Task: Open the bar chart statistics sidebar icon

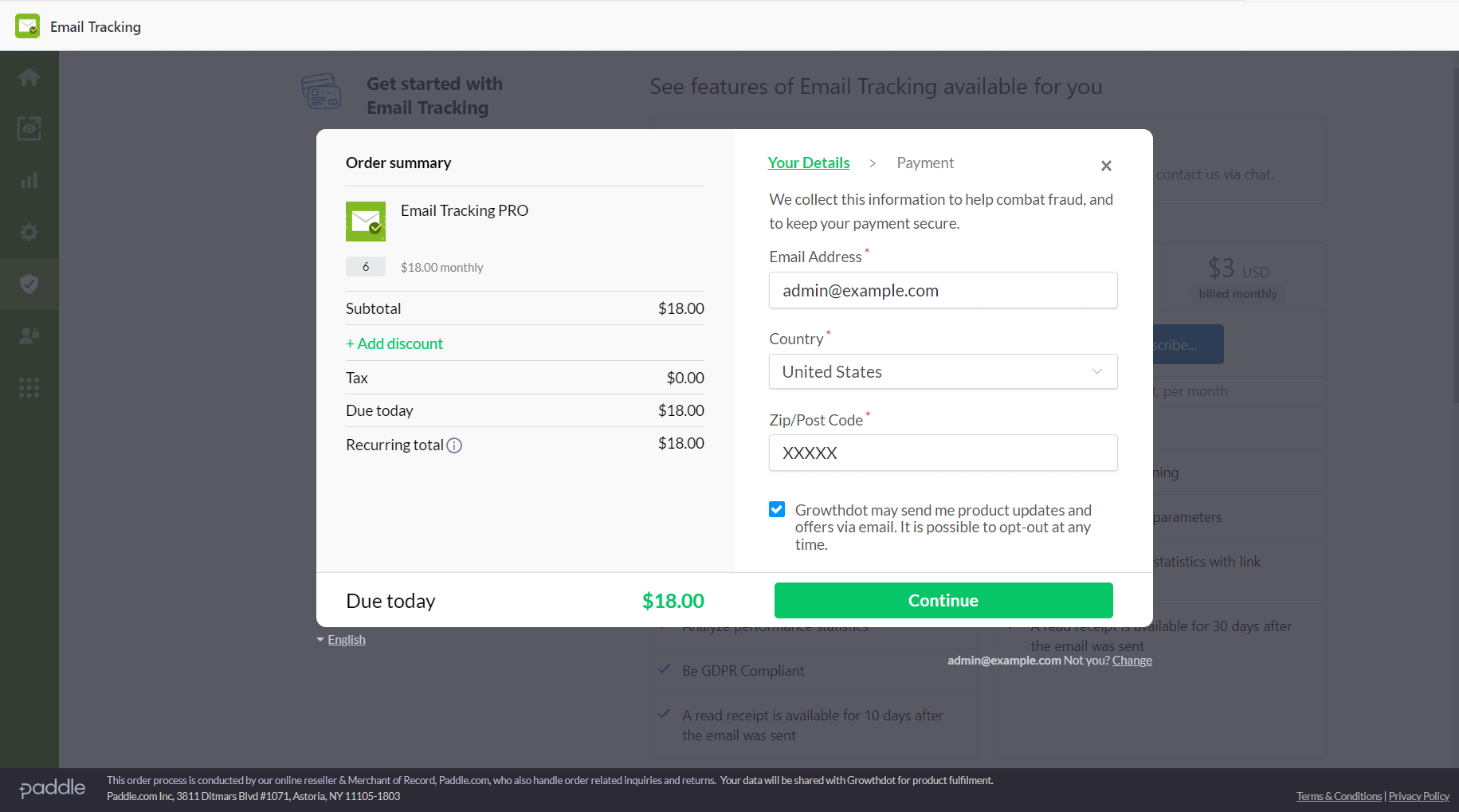Action: click(x=29, y=181)
